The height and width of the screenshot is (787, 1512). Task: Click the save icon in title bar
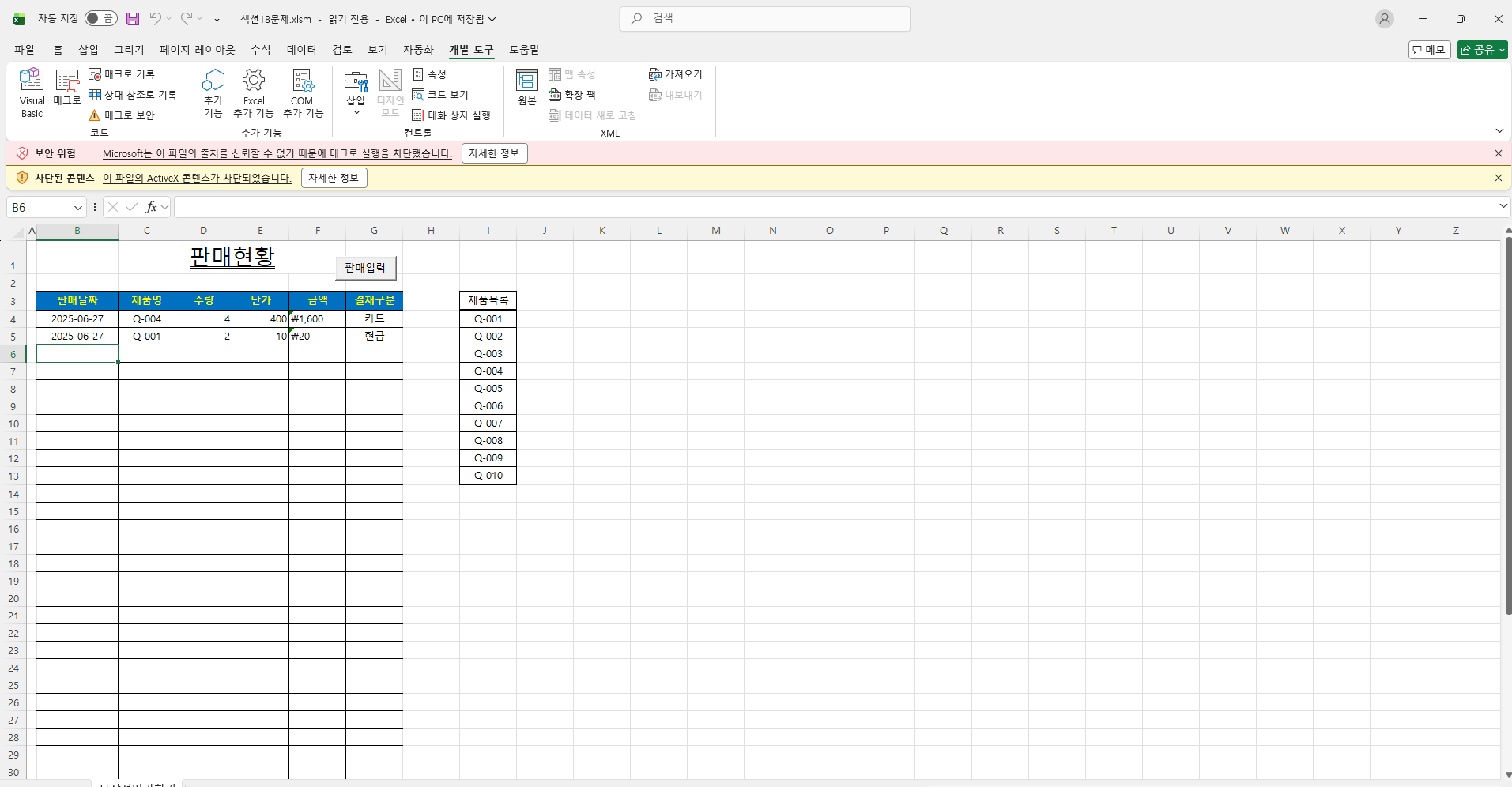(x=133, y=19)
